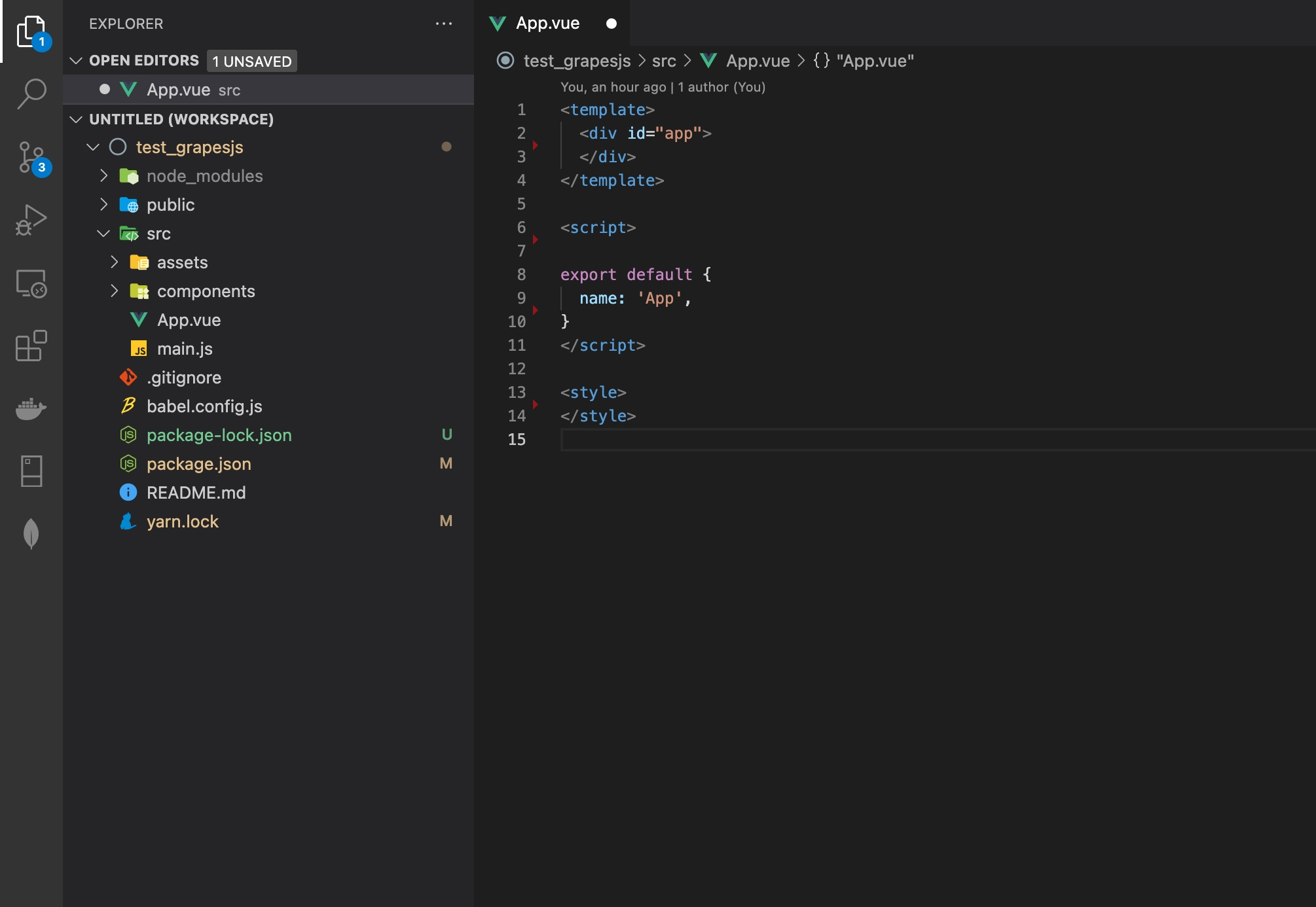Click the main.js JS icon
Viewport: 1316px width, 907px height.
click(139, 349)
